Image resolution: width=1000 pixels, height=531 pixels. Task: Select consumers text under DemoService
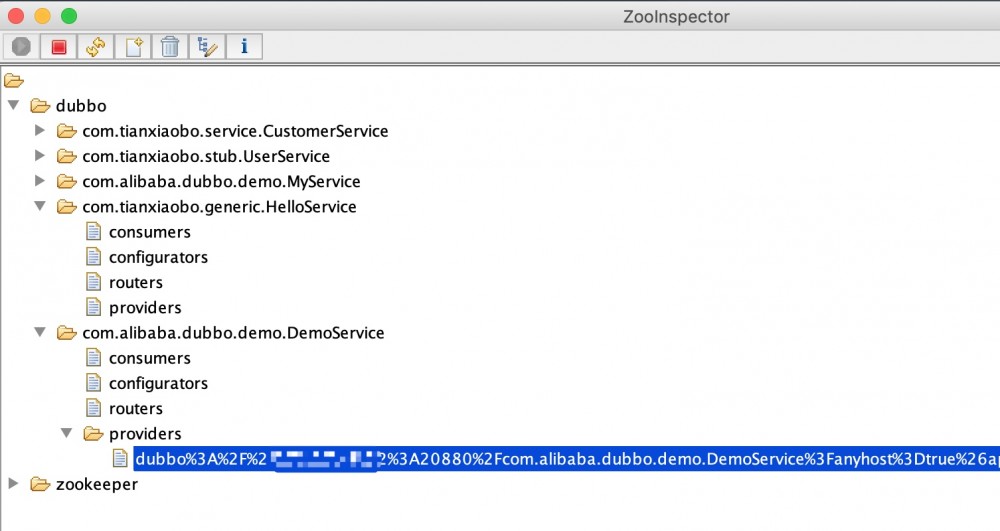tap(150, 358)
